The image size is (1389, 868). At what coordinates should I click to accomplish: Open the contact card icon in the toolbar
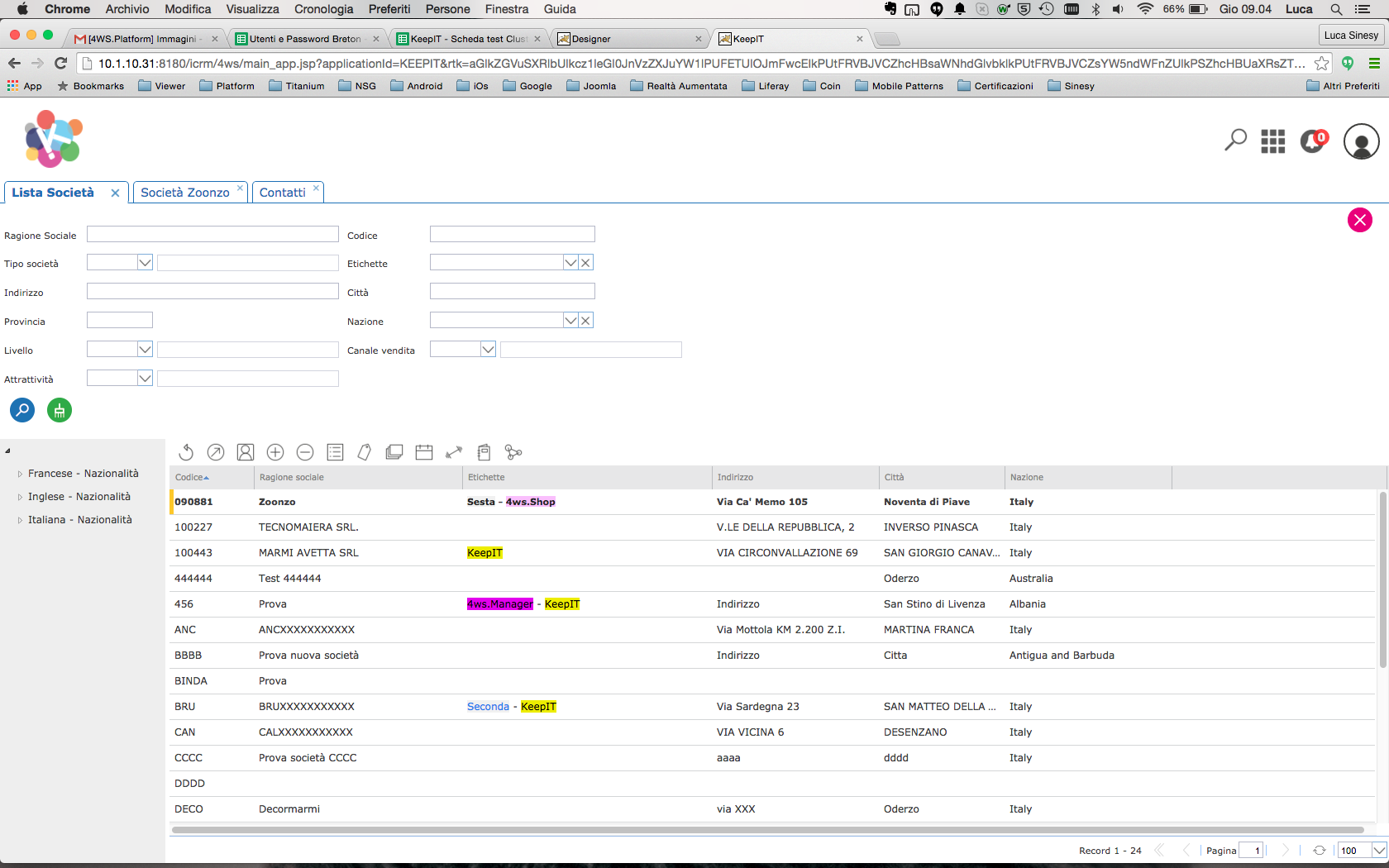pos(246,452)
